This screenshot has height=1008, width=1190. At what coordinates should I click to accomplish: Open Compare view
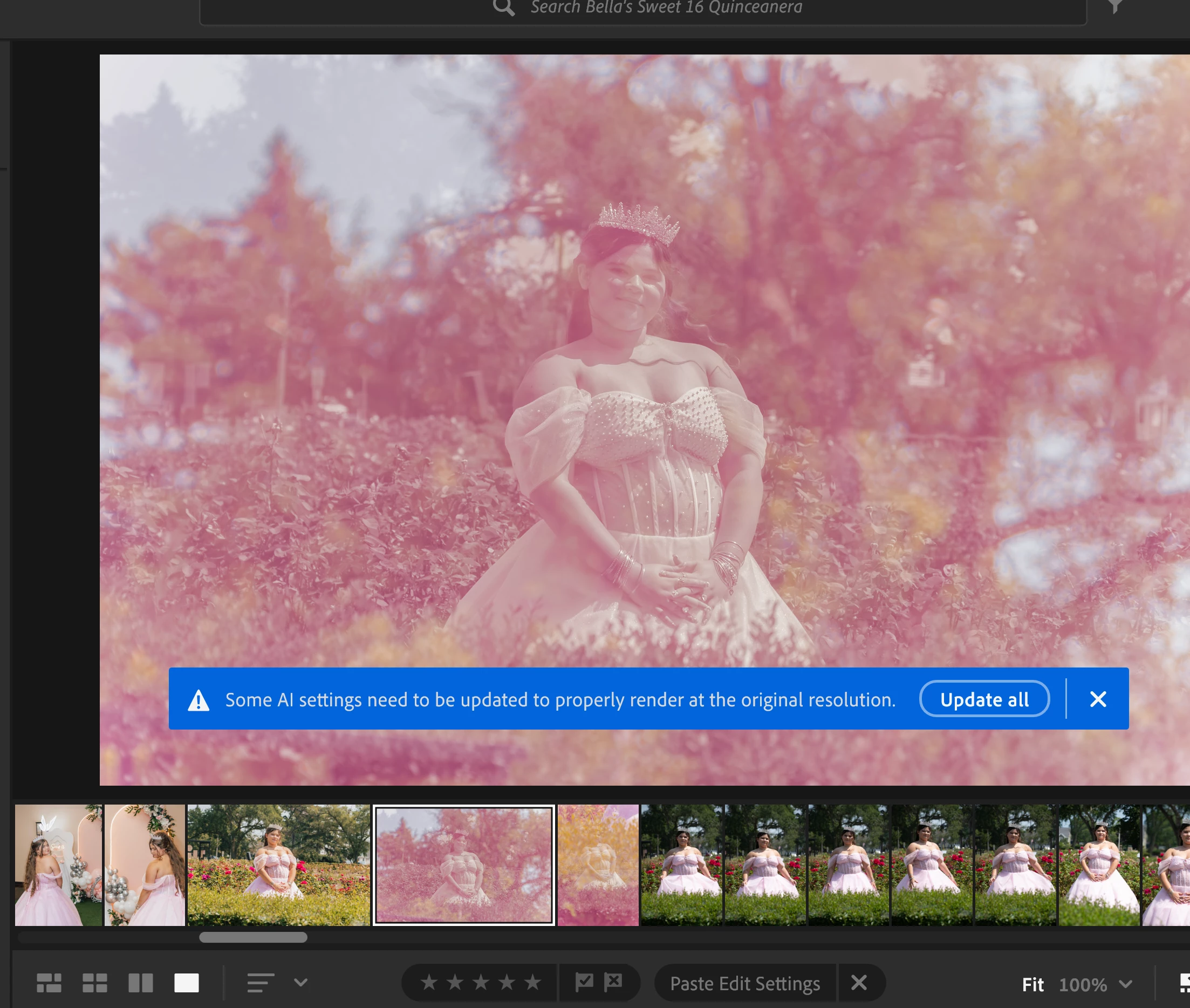141,983
